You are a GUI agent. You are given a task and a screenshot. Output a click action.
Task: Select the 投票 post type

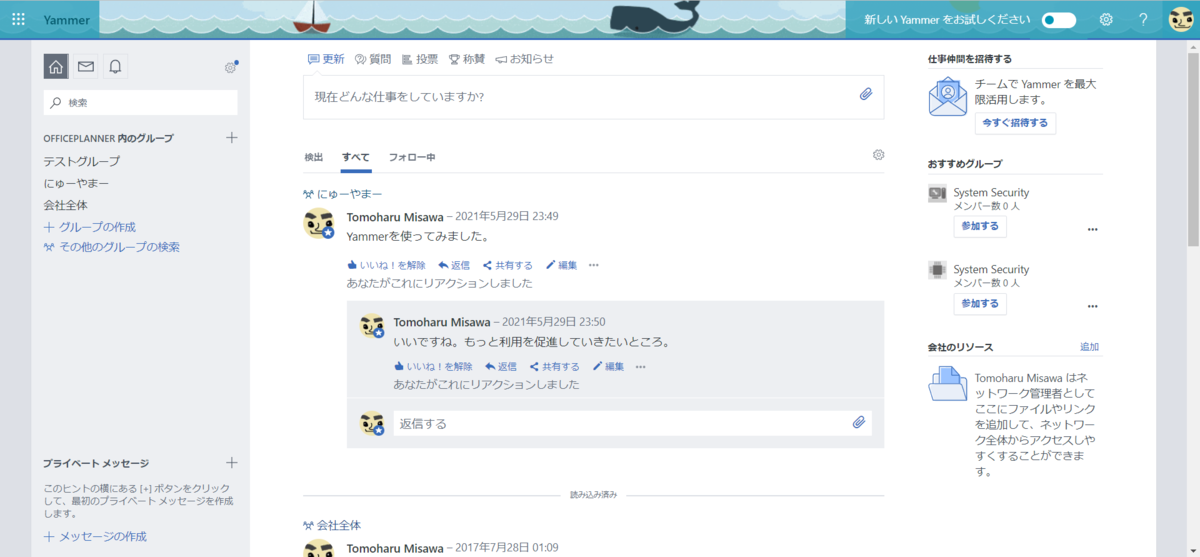tap(420, 59)
